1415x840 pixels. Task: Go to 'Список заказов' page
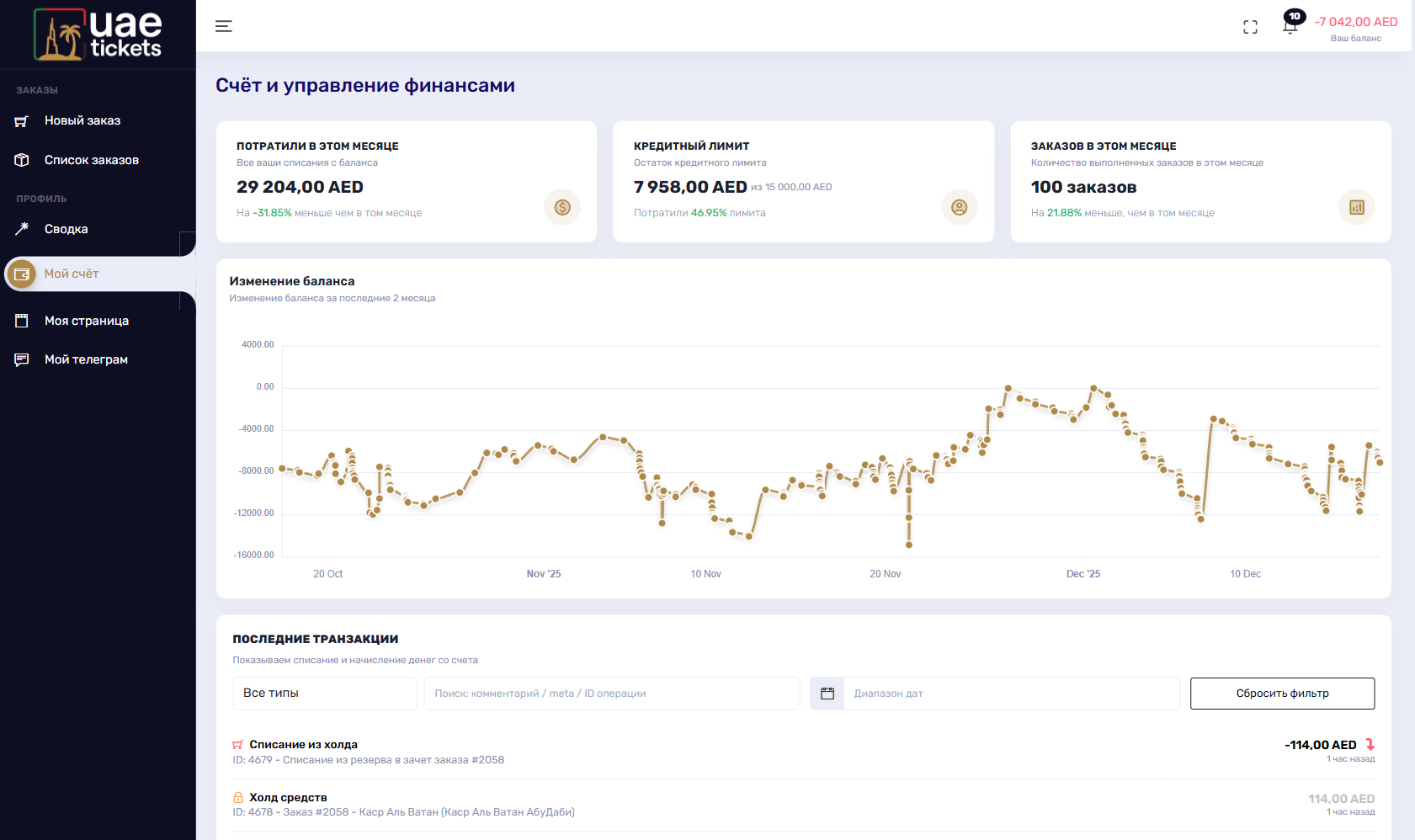91,160
